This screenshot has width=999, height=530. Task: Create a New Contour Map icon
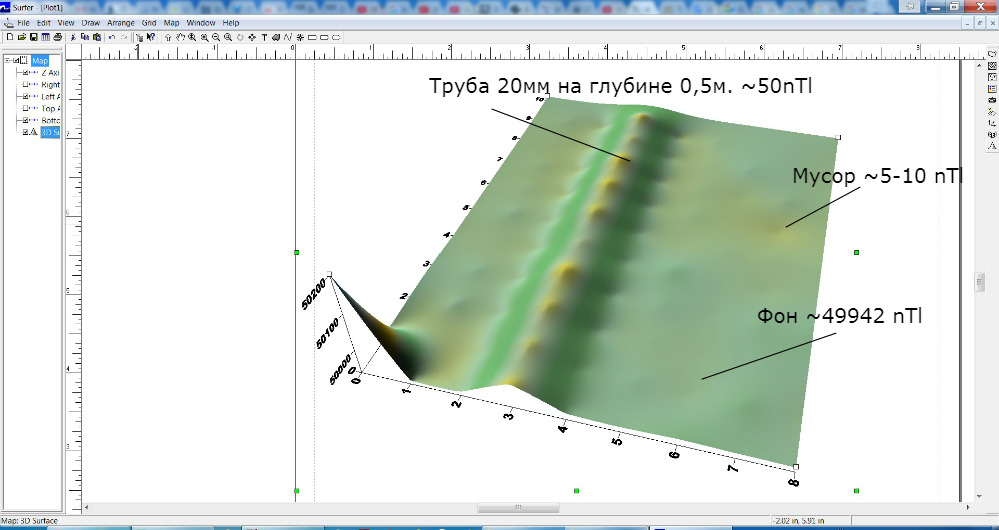point(992,66)
